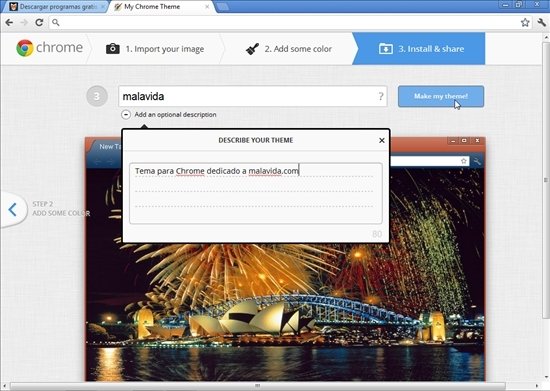Screen dimensions: 550x391
Task: Click the Install & share download icon
Action: (385, 49)
